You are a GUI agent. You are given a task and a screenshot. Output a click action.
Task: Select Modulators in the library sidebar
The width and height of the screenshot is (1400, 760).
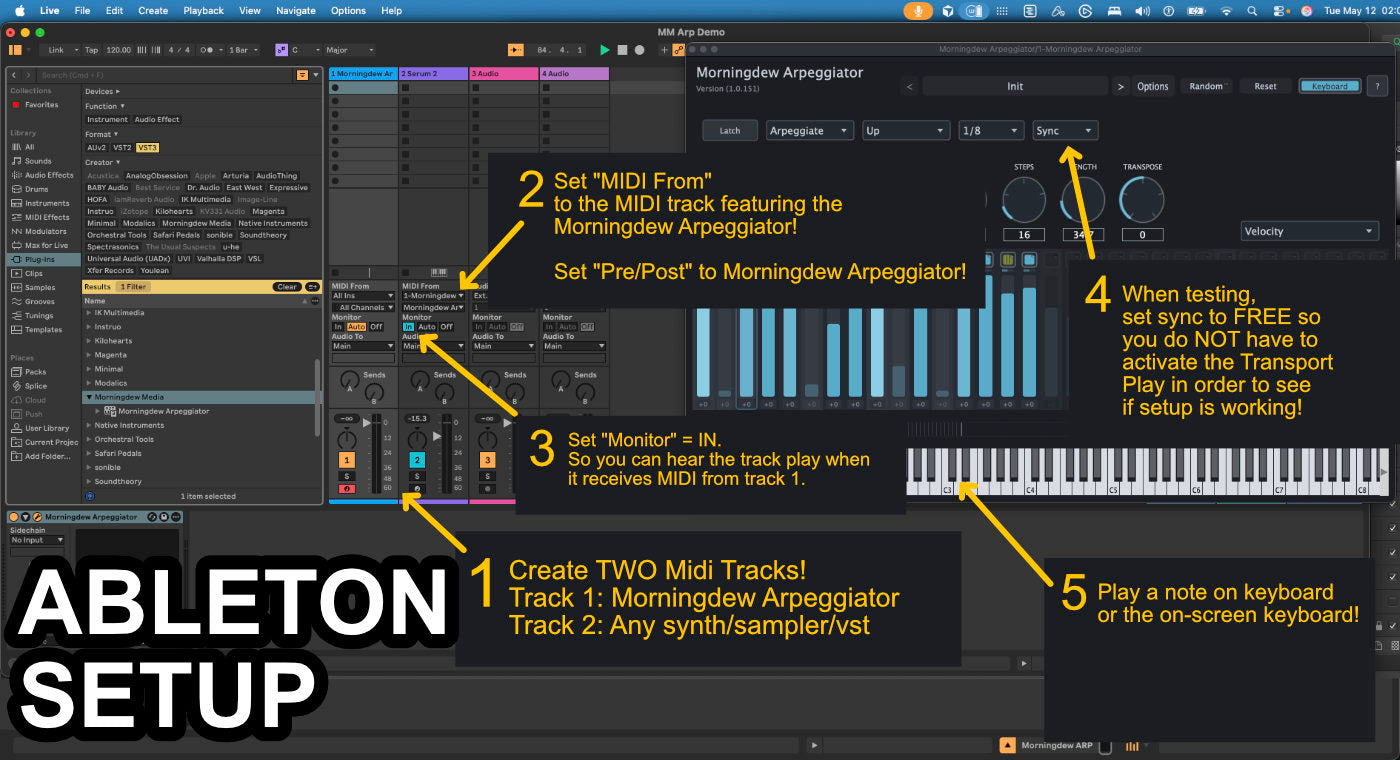[x=39, y=231]
